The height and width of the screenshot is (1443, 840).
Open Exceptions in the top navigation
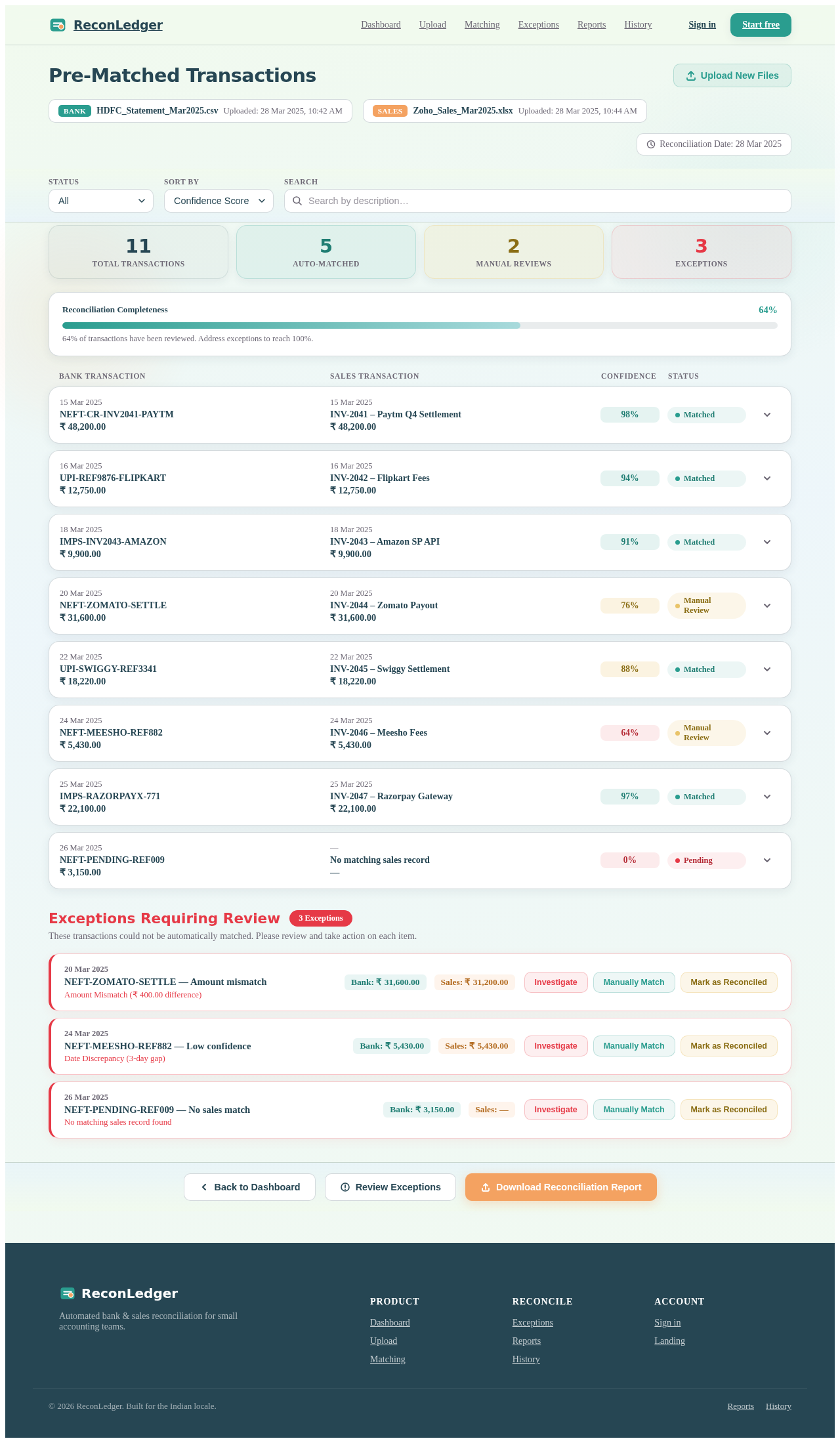[x=539, y=25]
